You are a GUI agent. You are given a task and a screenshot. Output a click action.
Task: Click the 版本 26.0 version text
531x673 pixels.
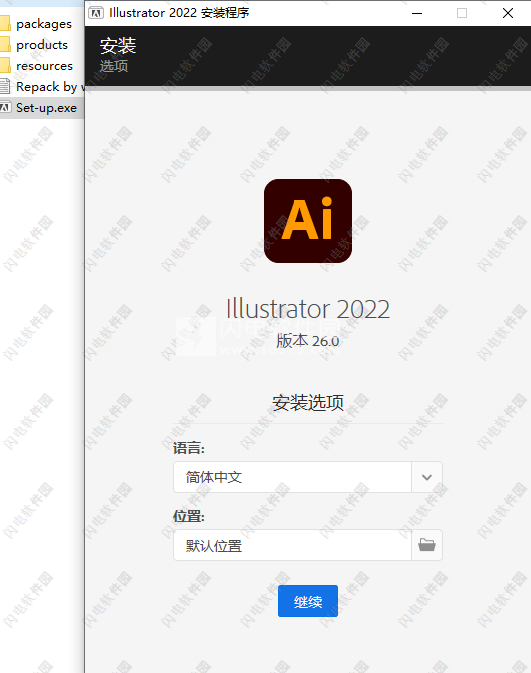[308, 341]
